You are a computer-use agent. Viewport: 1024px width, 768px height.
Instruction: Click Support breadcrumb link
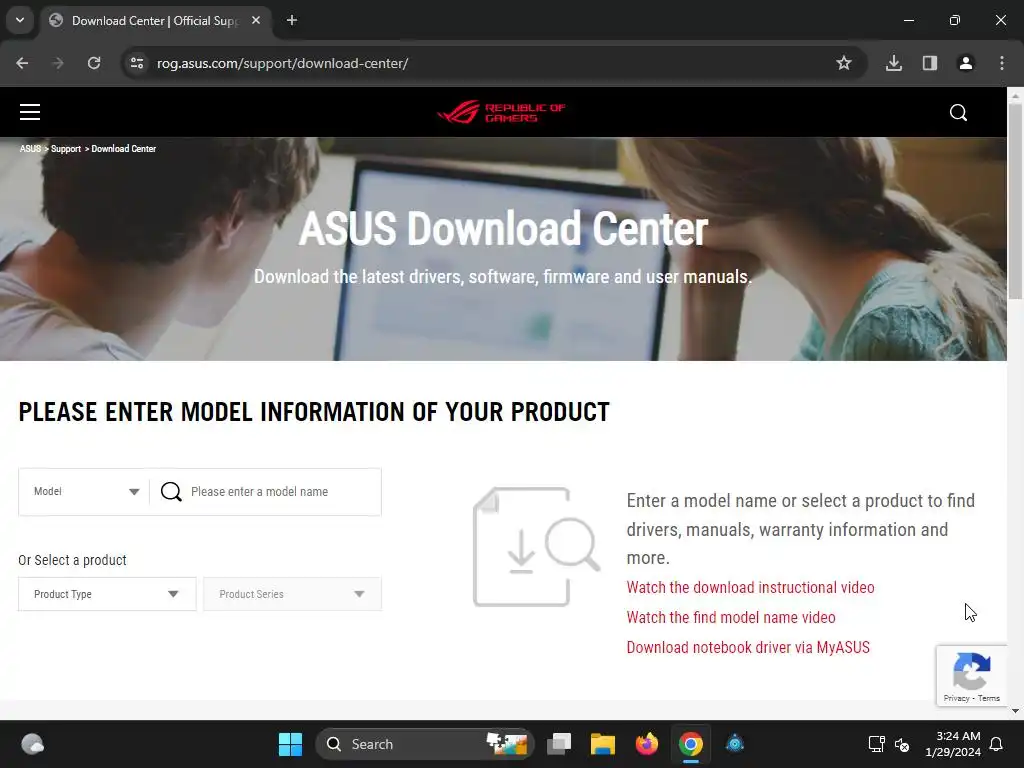(x=66, y=149)
